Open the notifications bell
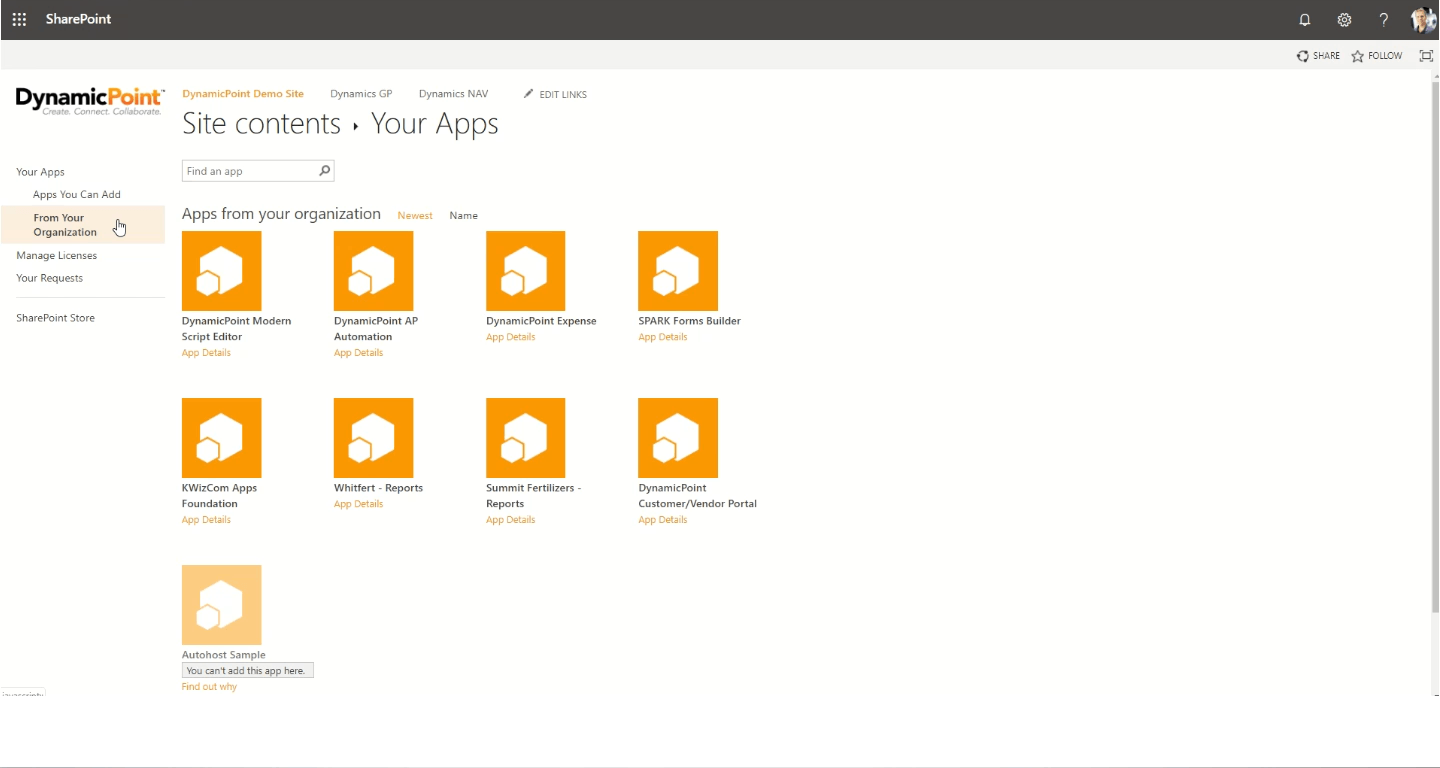This screenshot has width=1440, height=768. pyautogui.click(x=1304, y=20)
